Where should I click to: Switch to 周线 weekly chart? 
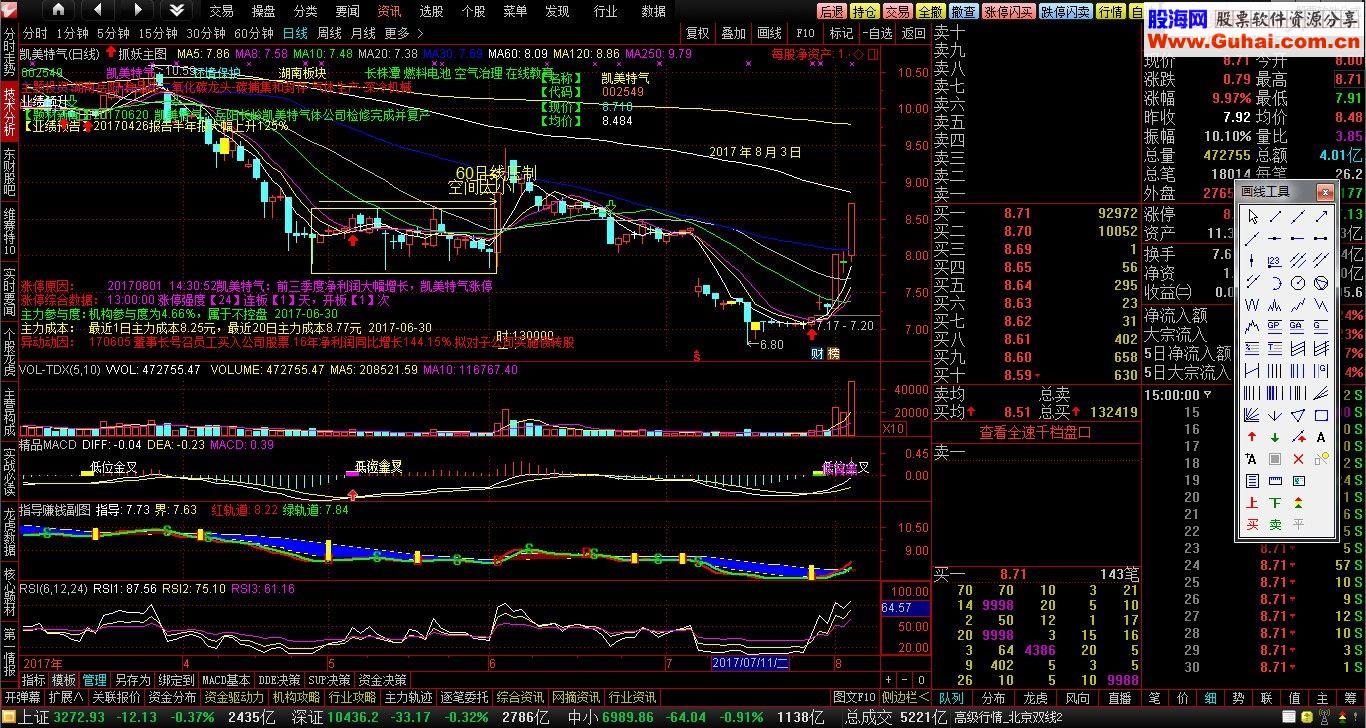pos(329,33)
